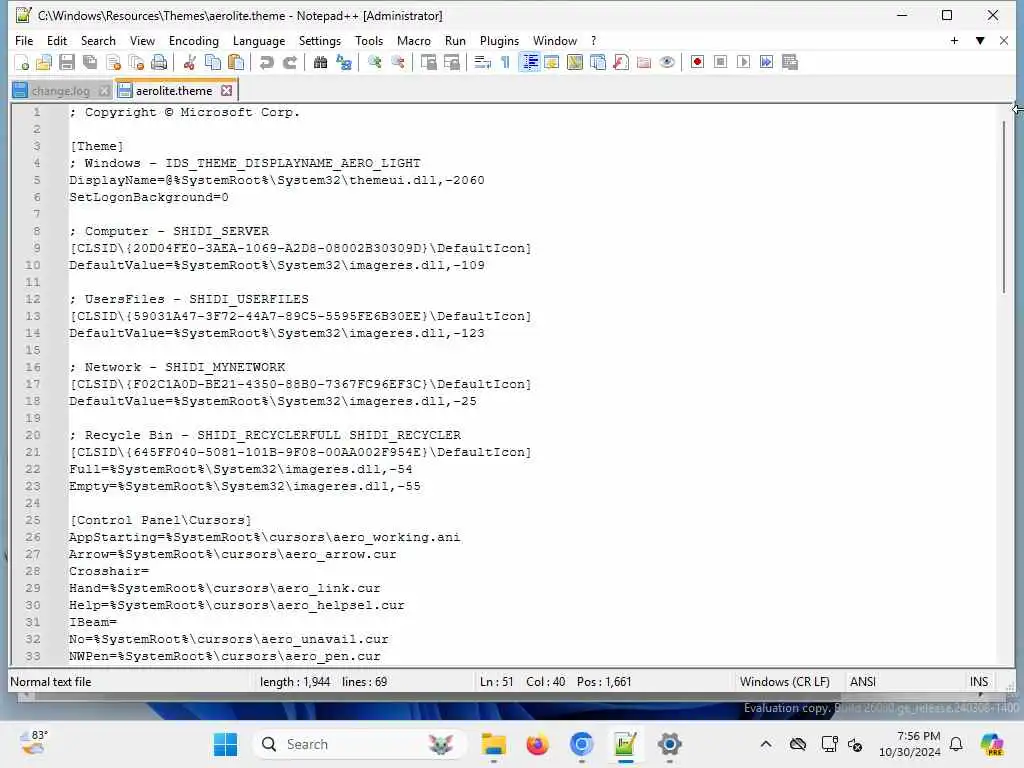Open the Document List toolbar icon
Screen dimensions: 1024x768
click(x=598, y=63)
